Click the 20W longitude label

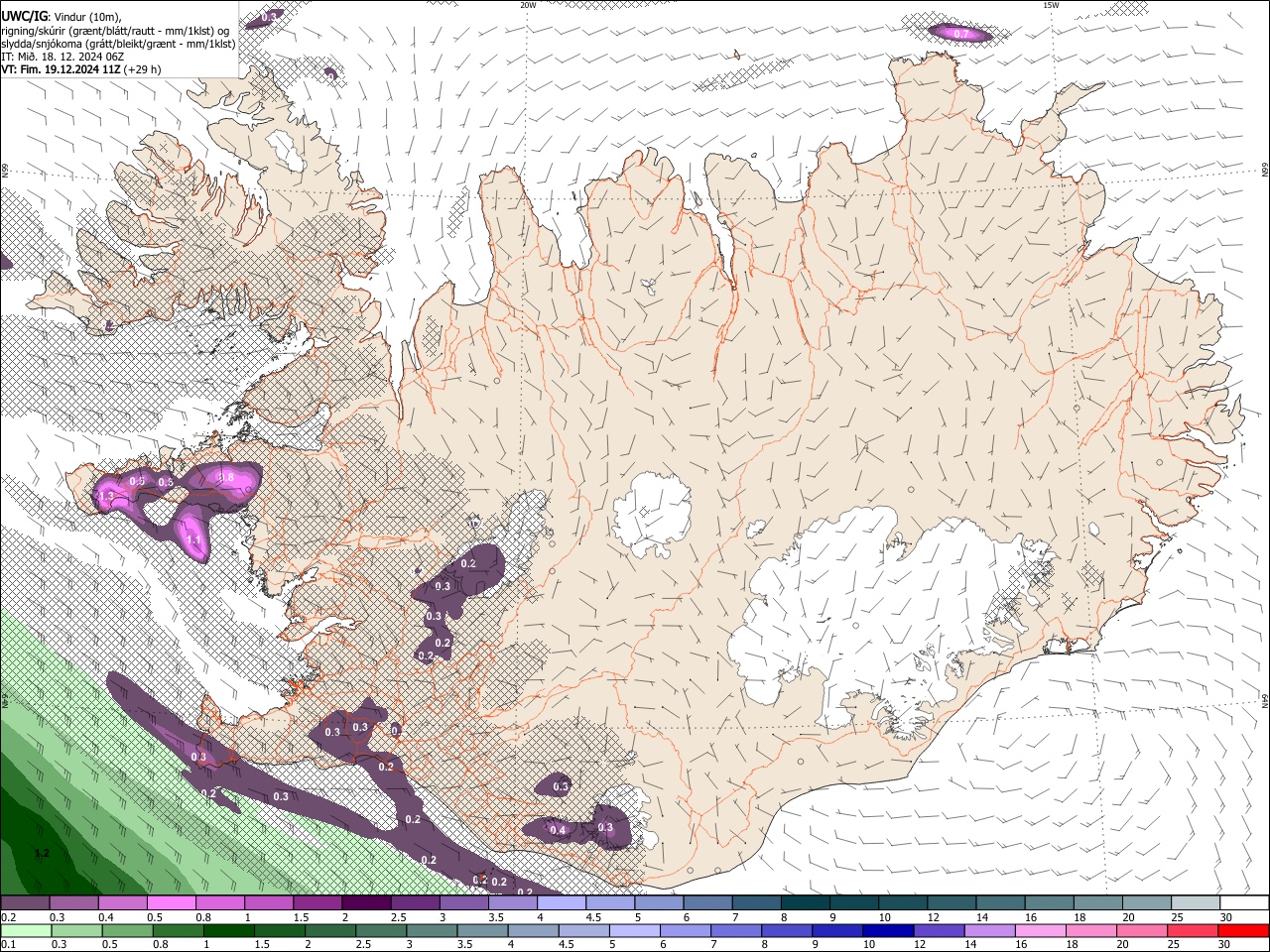pos(528,5)
